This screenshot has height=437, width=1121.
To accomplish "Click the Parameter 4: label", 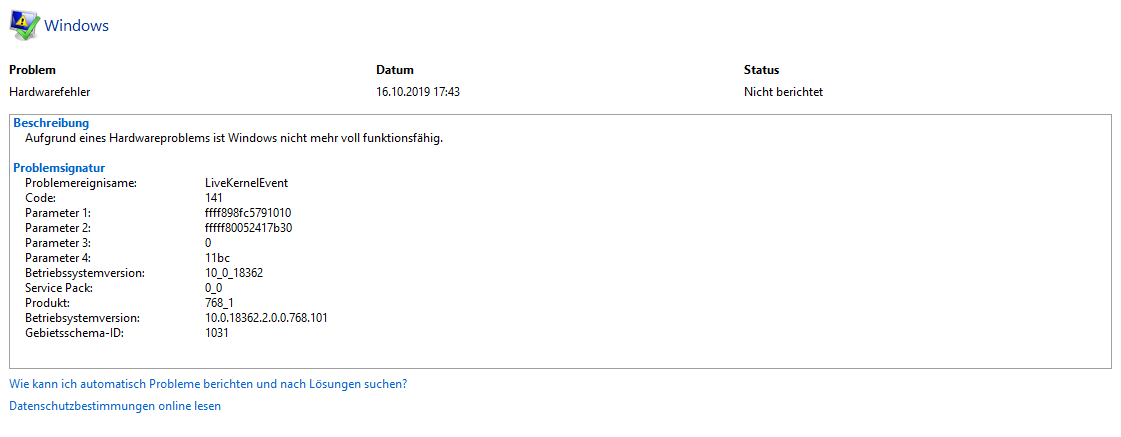I will (x=58, y=257).
